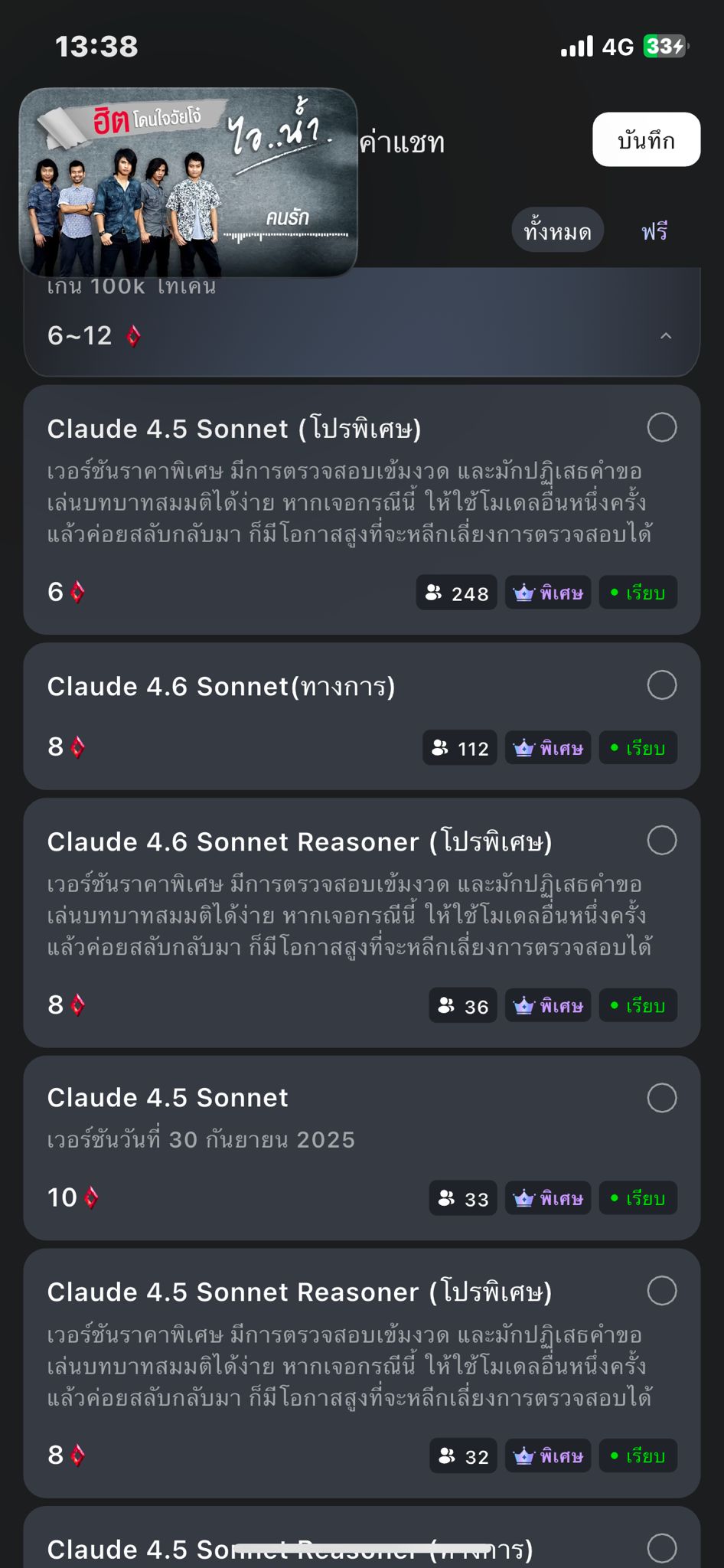
Task: Tap the bottom home indicator bar
Action: [x=362, y=1549]
